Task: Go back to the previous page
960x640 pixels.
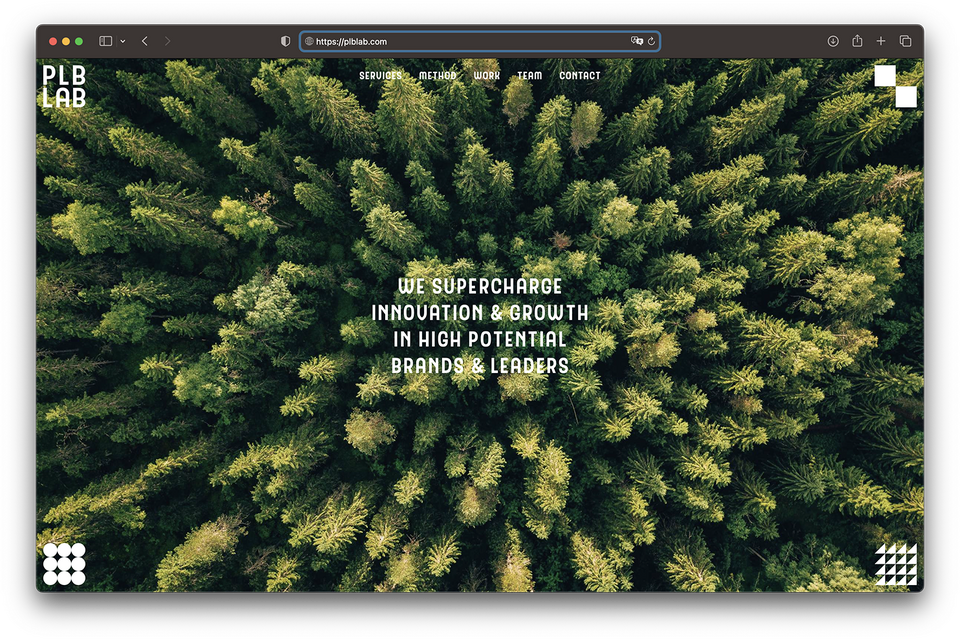Action: (145, 41)
